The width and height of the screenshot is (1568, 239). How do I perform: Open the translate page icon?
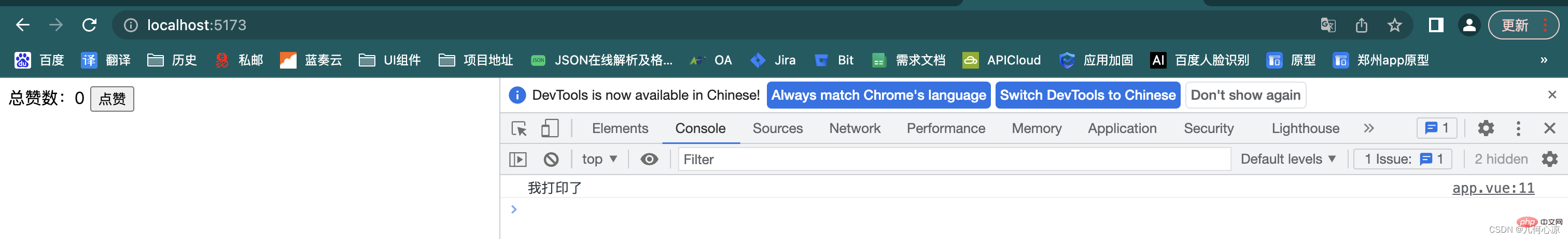pos(1328,25)
